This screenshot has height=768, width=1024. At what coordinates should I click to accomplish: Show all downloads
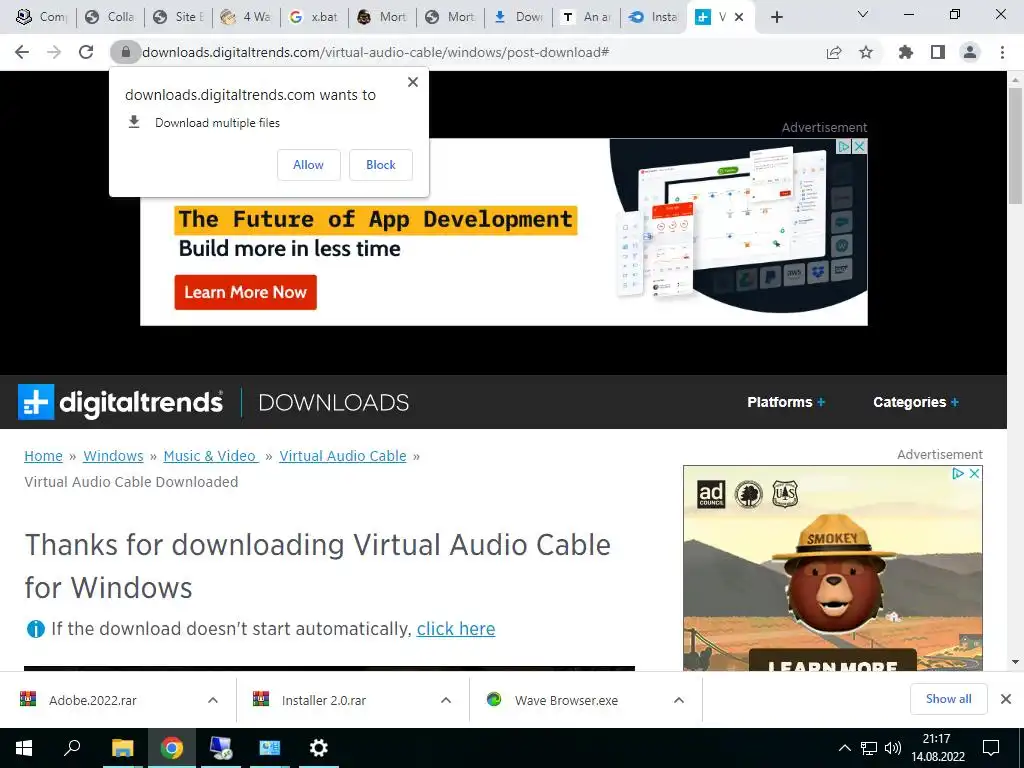(x=948, y=699)
